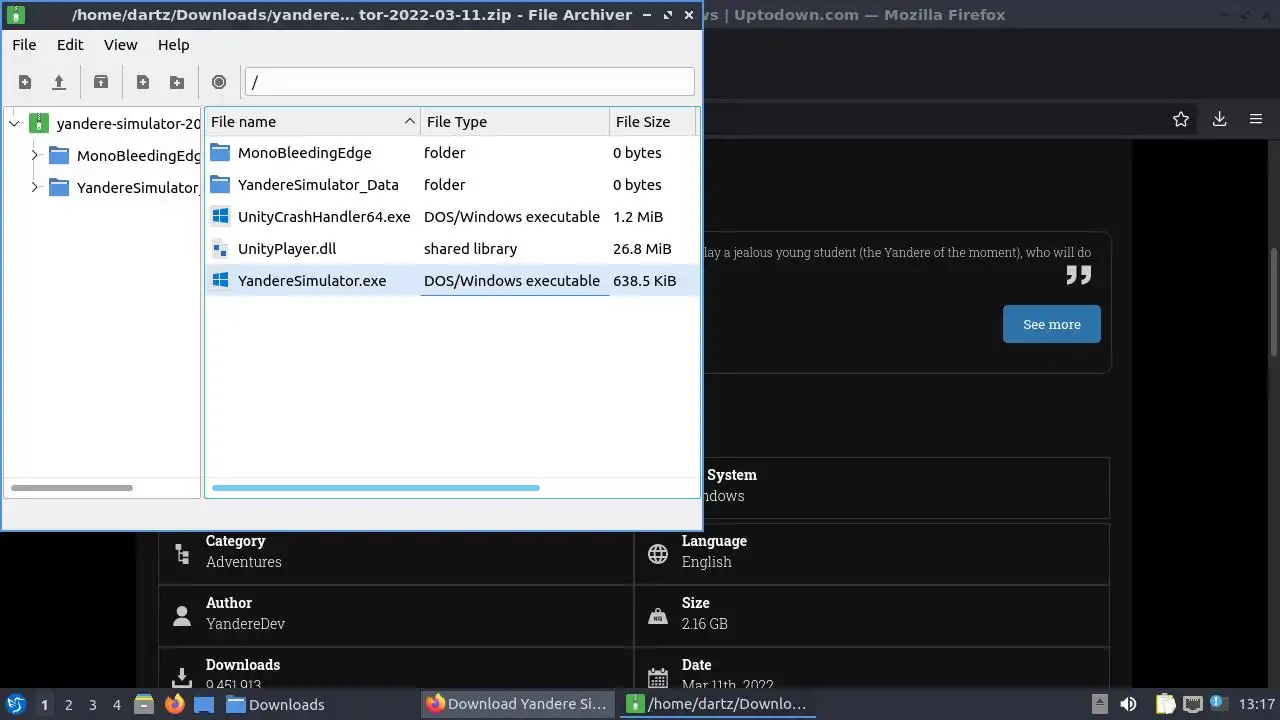This screenshot has height=720, width=1280.
Task: Open the Firefox hamburger application menu
Action: [1256, 119]
